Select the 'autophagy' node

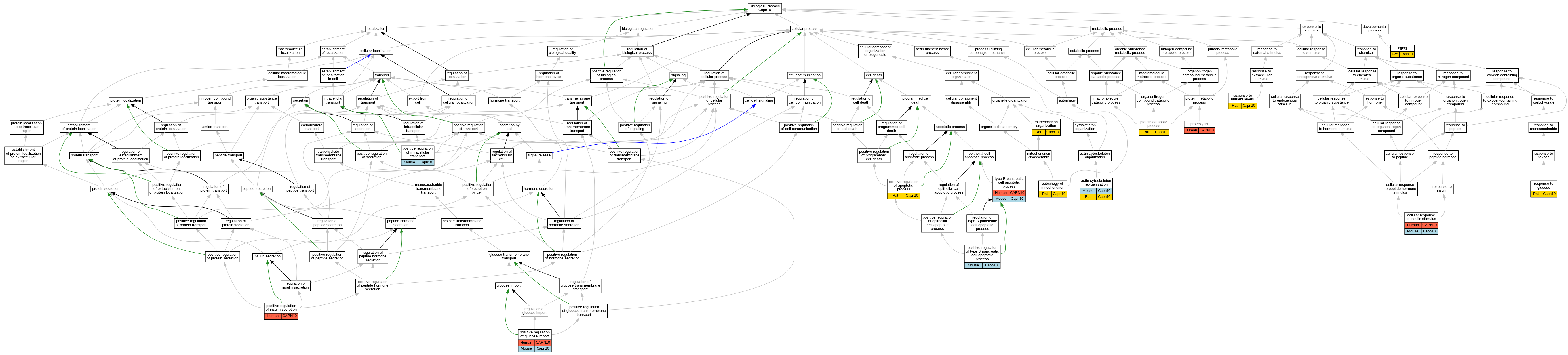pyautogui.click(x=1067, y=100)
